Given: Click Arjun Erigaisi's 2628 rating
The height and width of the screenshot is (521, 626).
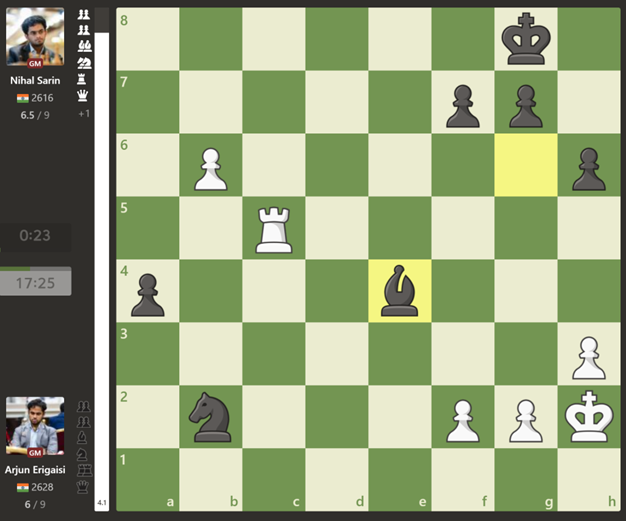Looking at the screenshot, I should pyautogui.click(x=42, y=487).
